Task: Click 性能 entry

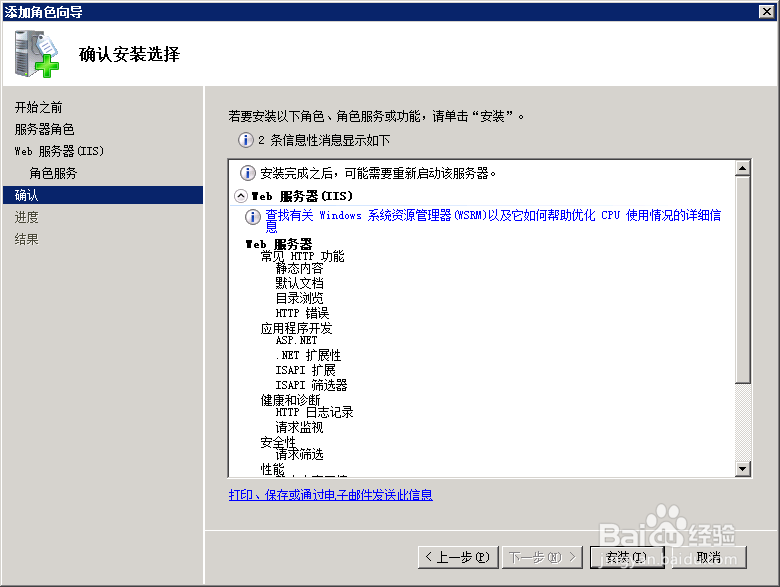Action: click(x=273, y=469)
